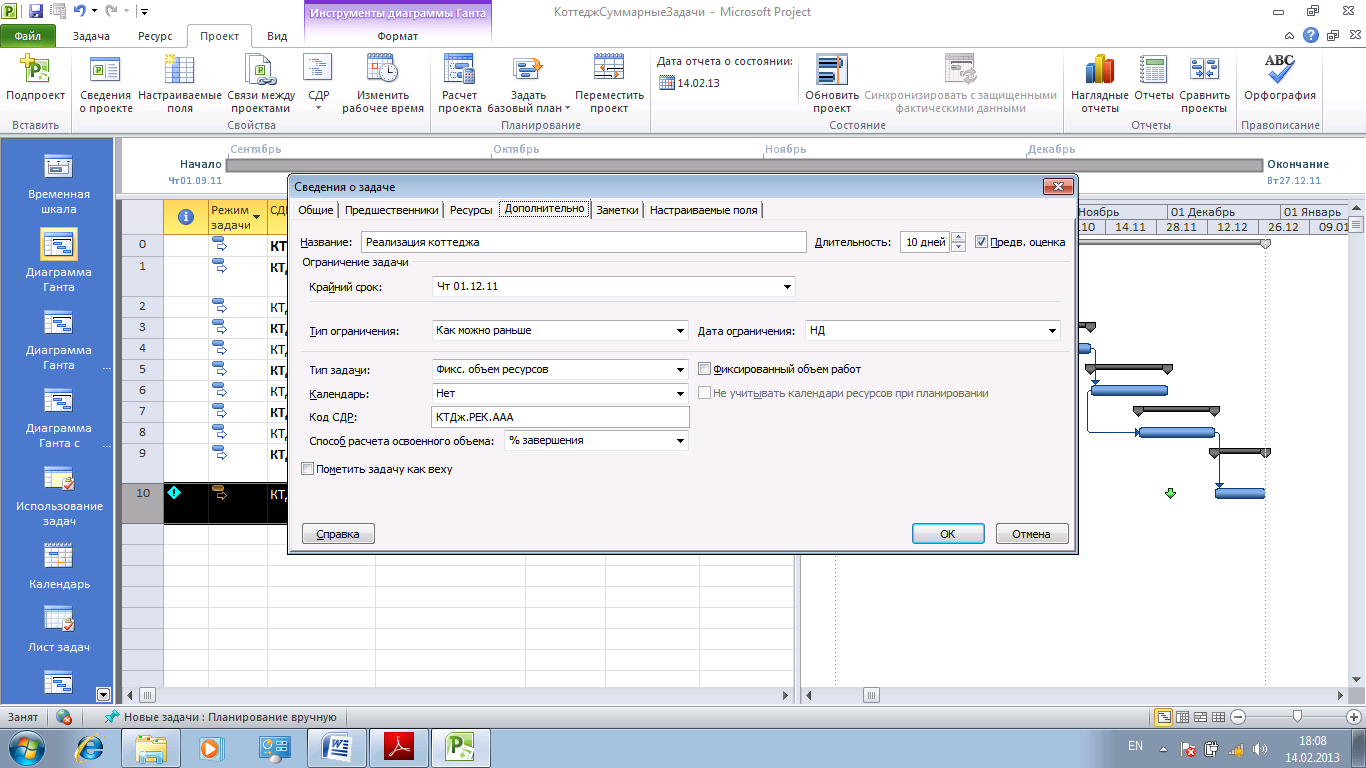Click Длительность input field
Image resolution: width=1366 pixels, height=768 pixels.
(924, 242)
